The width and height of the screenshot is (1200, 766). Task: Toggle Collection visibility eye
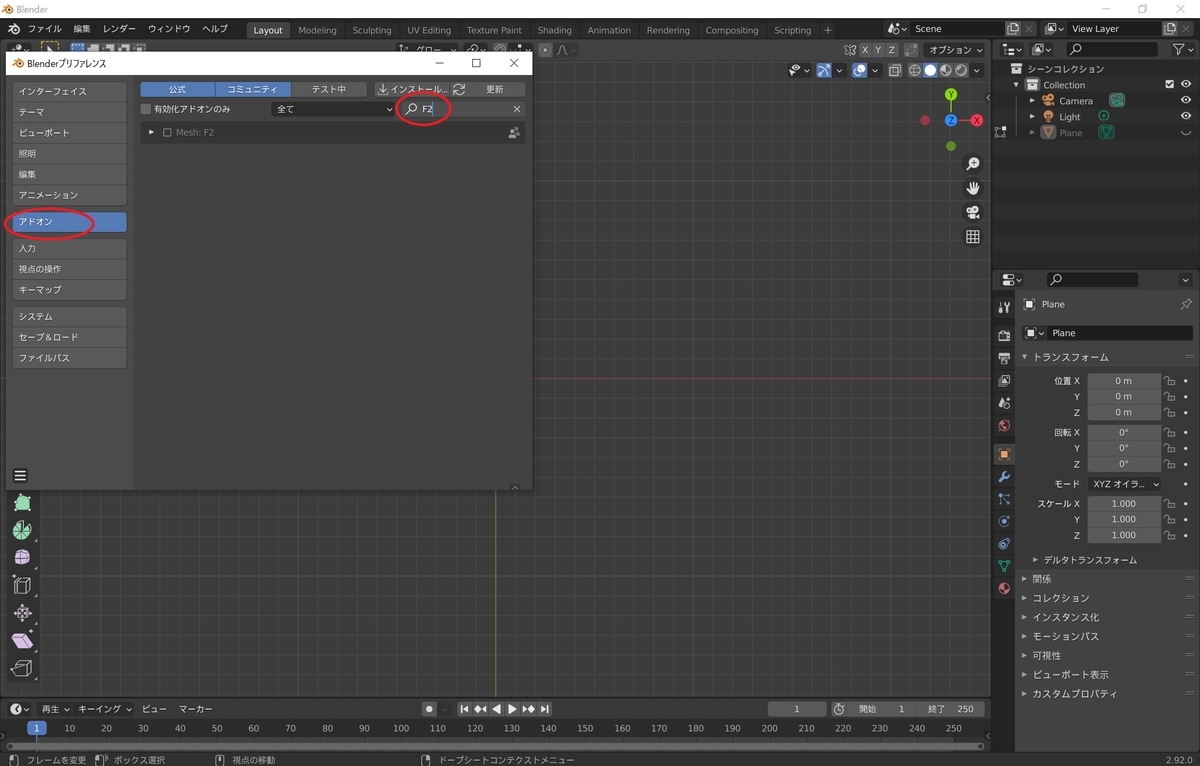click(1186, 85)
